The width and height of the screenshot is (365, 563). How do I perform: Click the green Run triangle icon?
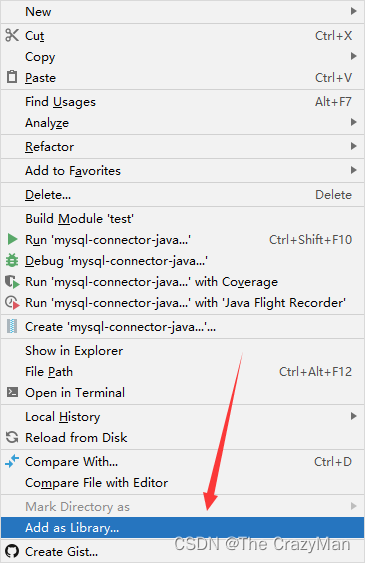12,239
